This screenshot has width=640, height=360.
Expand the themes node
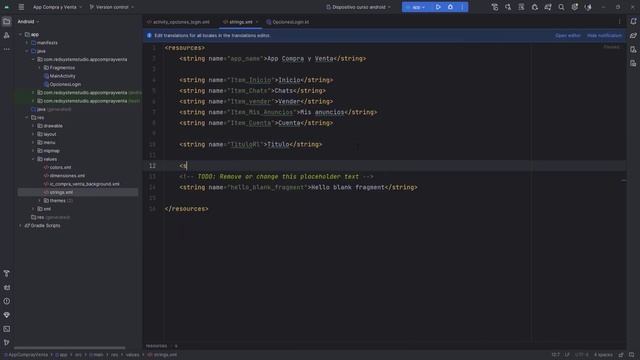tap(40, 201)
